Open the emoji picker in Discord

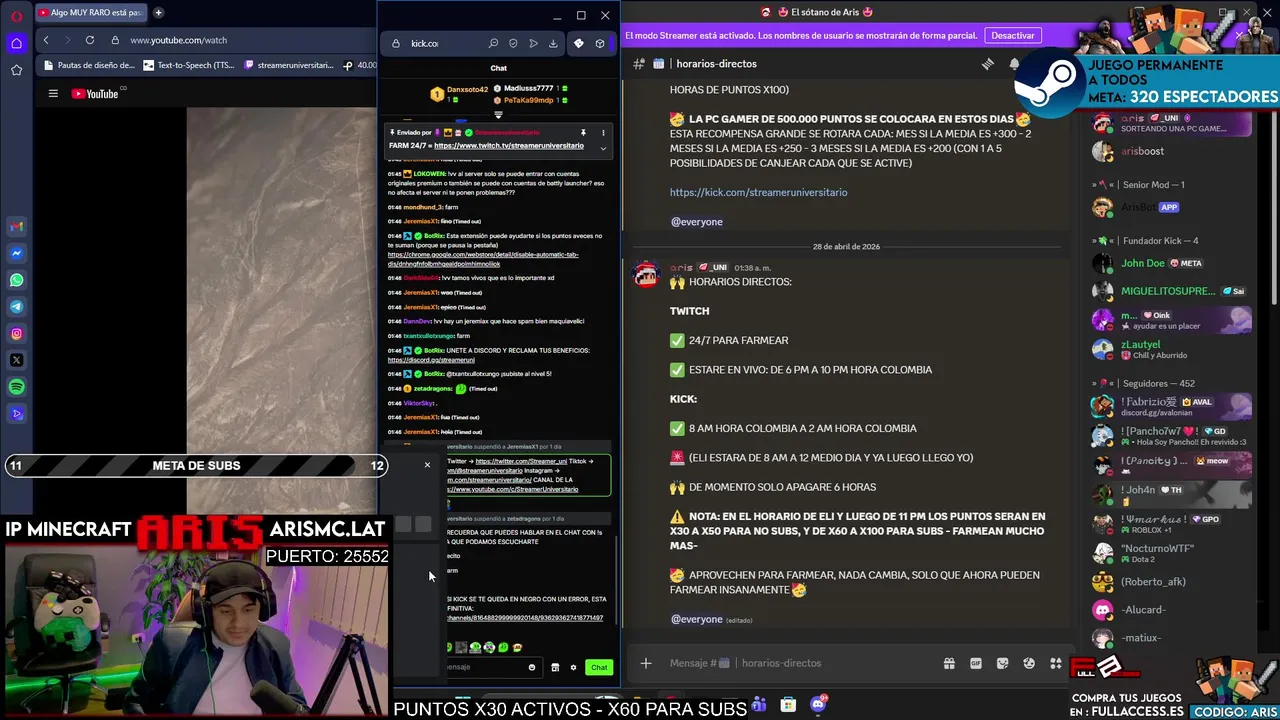1029,663
